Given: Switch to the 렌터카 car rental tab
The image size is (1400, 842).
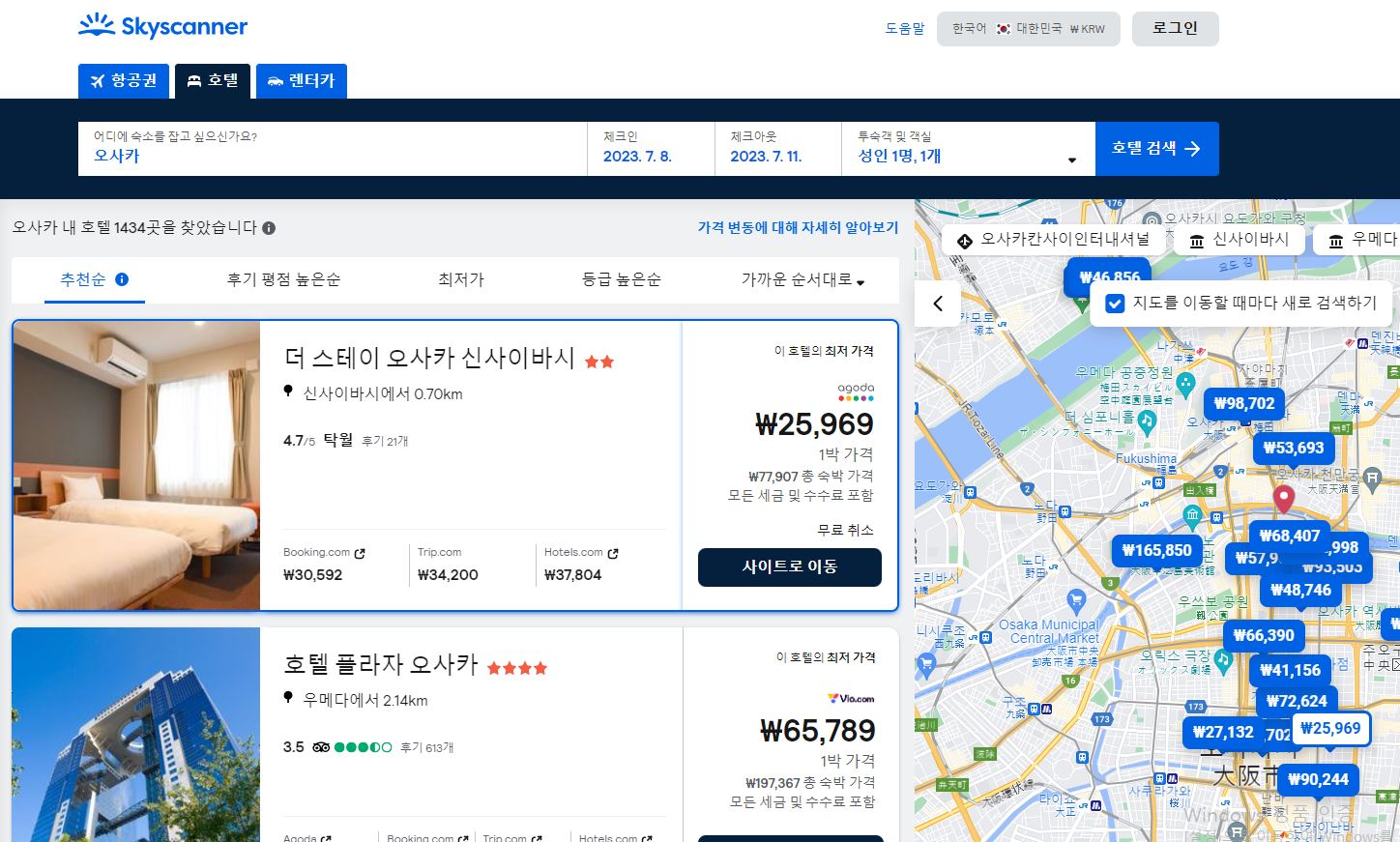Looking at the screenshot, I should pos(302,81).
